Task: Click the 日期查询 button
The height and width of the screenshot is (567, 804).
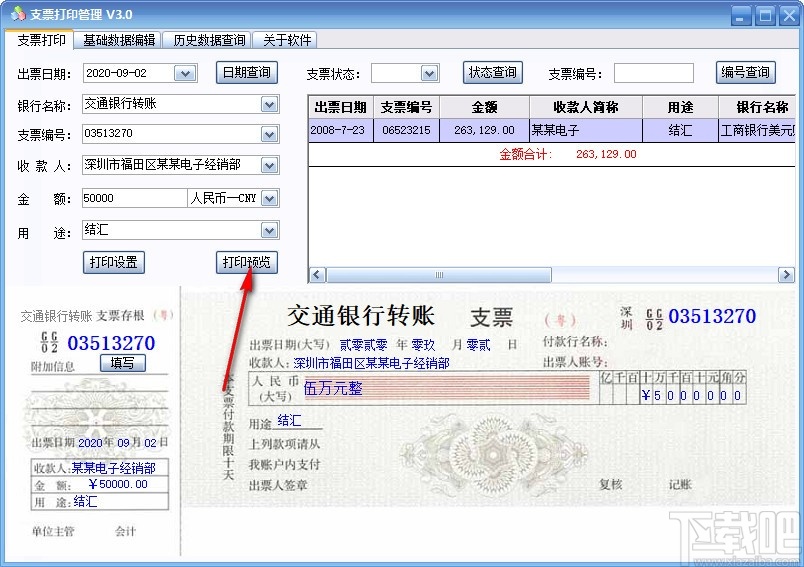Action: click(247, 72)
